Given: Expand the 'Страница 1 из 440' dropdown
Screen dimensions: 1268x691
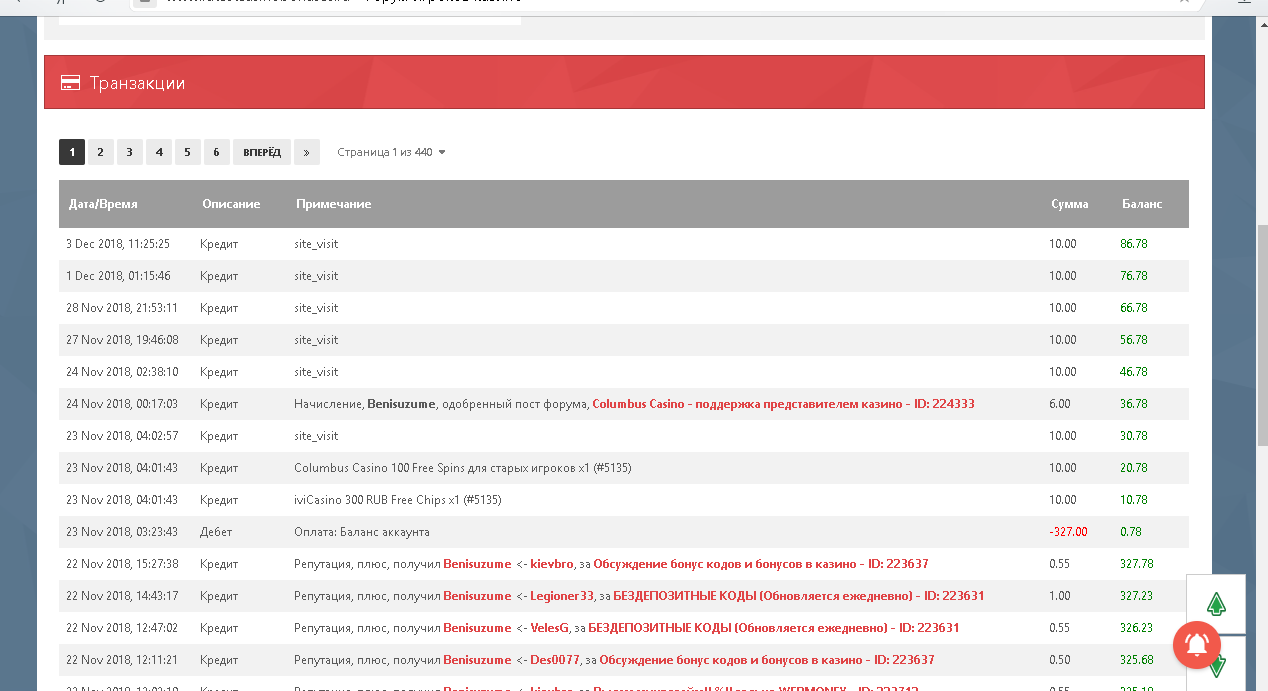Looking at the screenshot, I should pos(391,152).
